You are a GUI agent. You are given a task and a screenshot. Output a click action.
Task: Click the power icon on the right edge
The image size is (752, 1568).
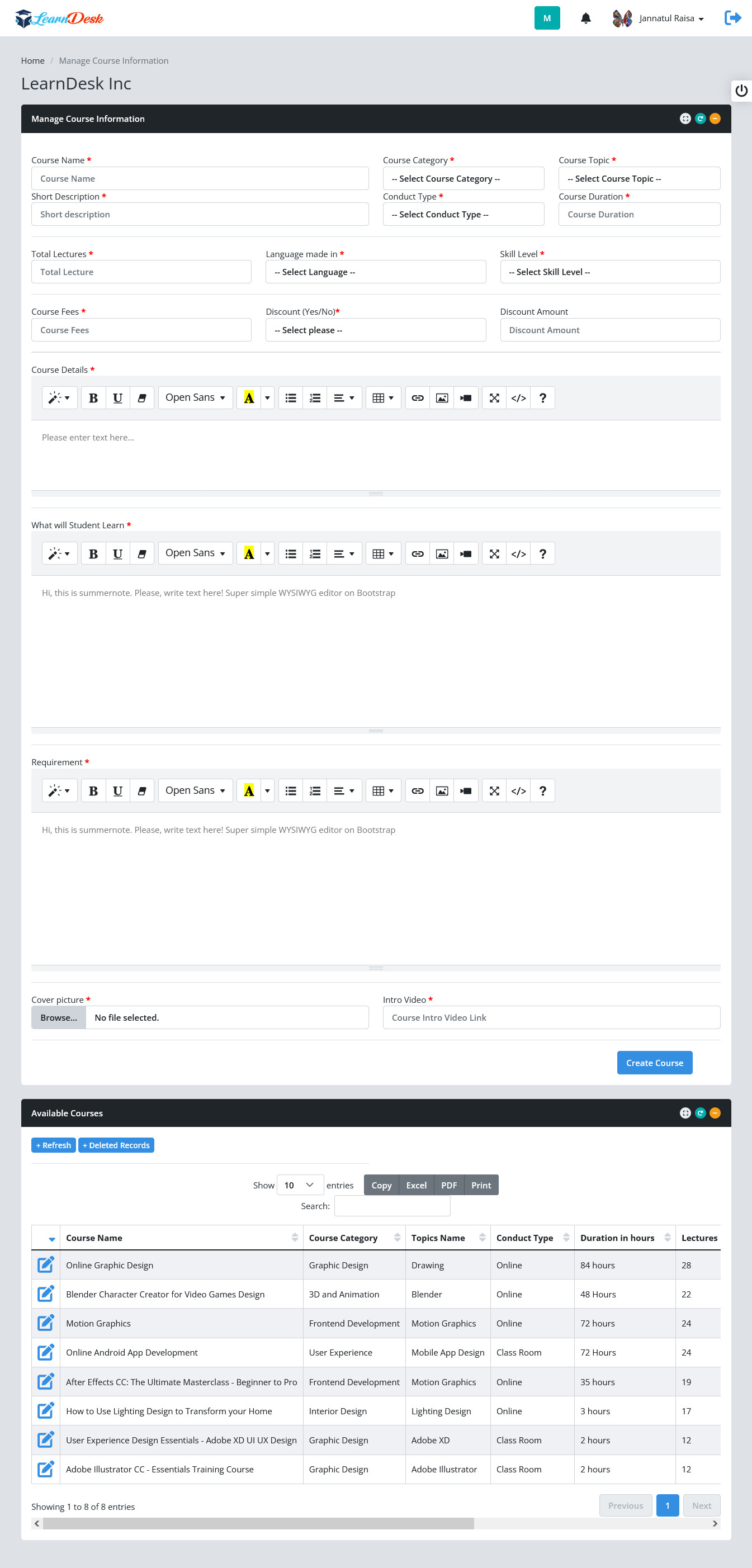741,91
